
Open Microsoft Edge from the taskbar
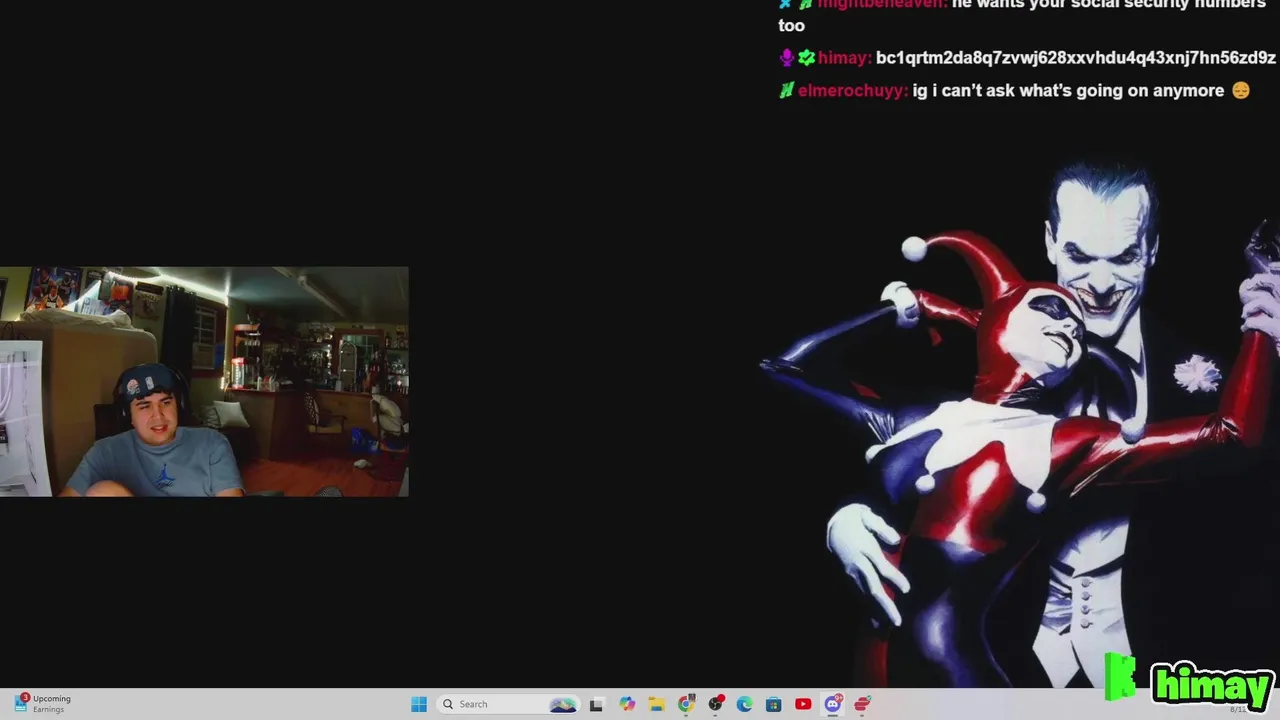pyautogui.click(x=744, y=704)
